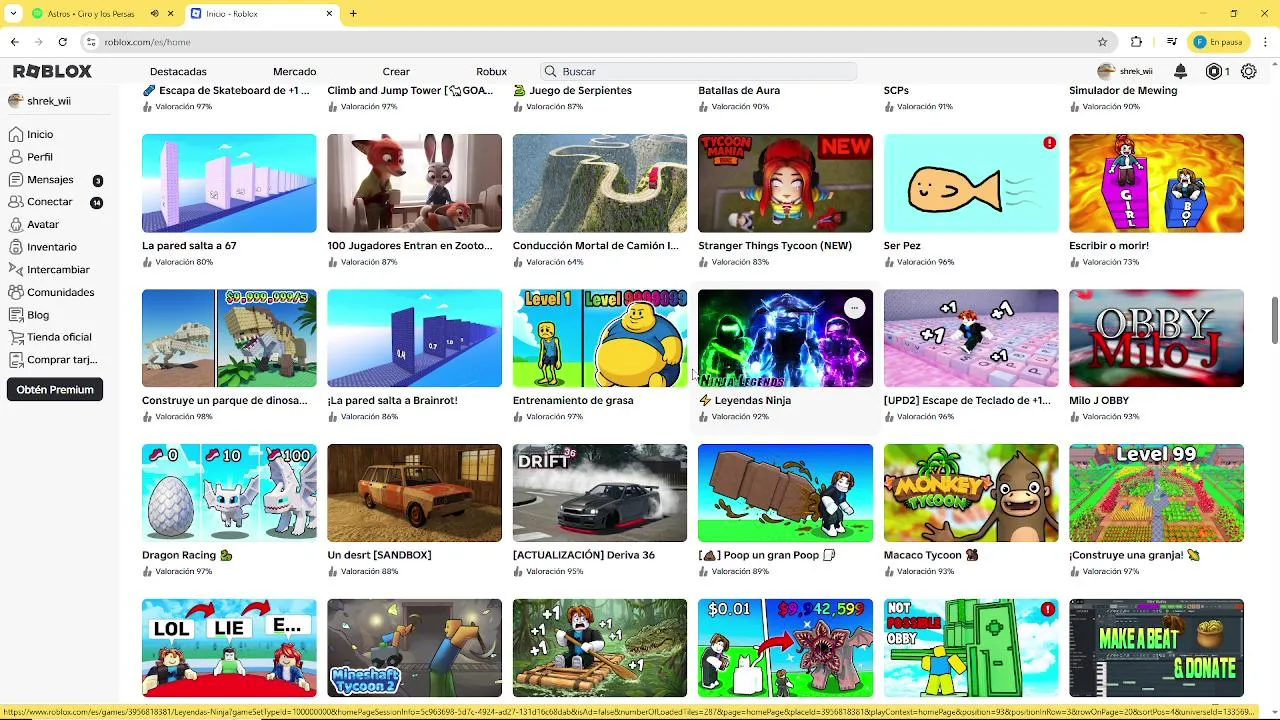Viewport: 1280px width, 720px height.
Task: Open Construye un parque de dinosaurios thumbnail
Action: click(x=229, y=338)
